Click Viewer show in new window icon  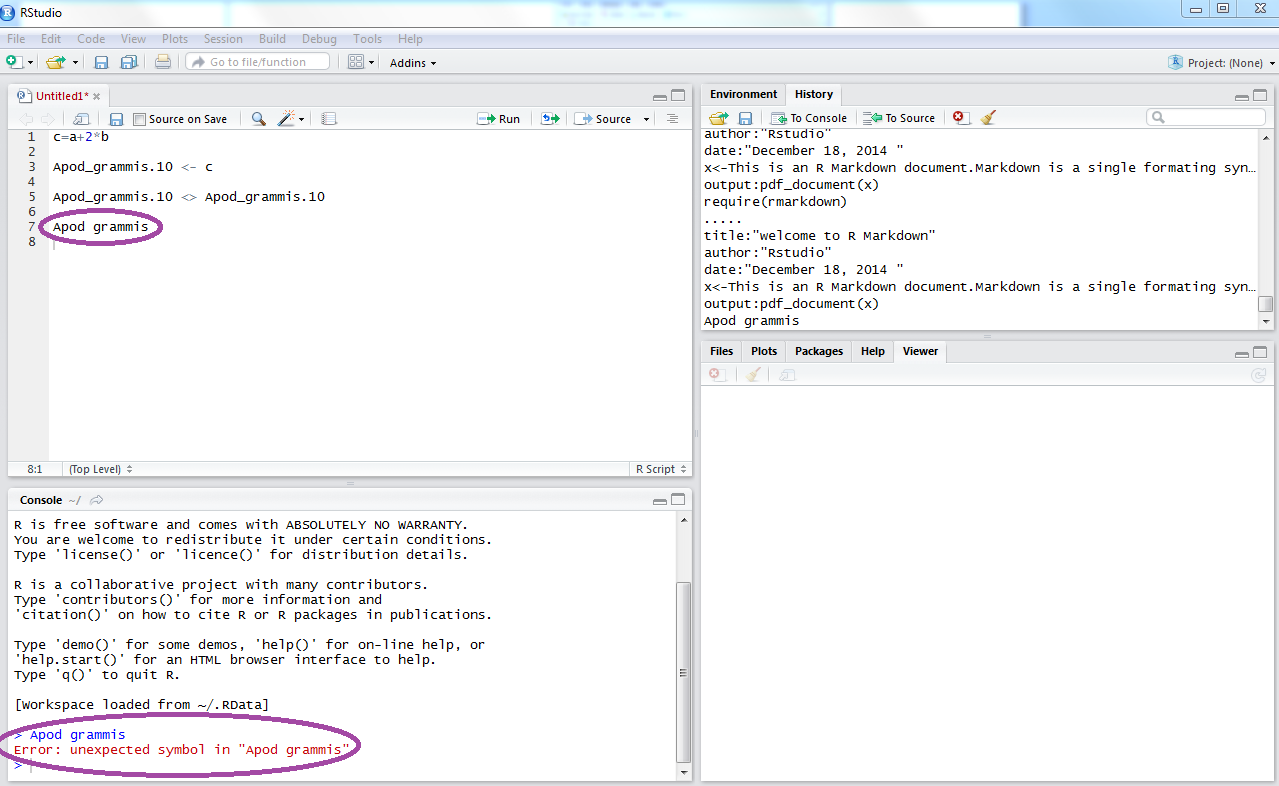(x=787, y=375)
